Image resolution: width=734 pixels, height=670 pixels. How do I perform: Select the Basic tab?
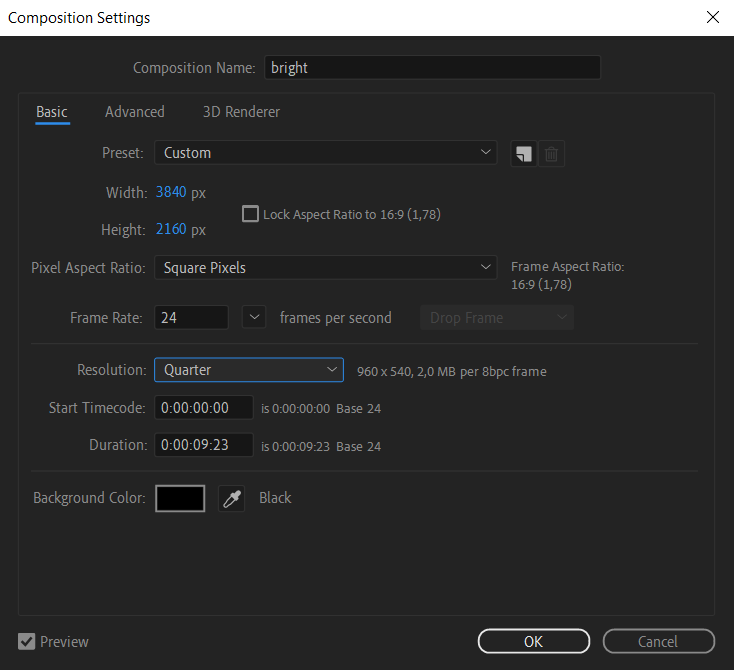coord(52,112)
